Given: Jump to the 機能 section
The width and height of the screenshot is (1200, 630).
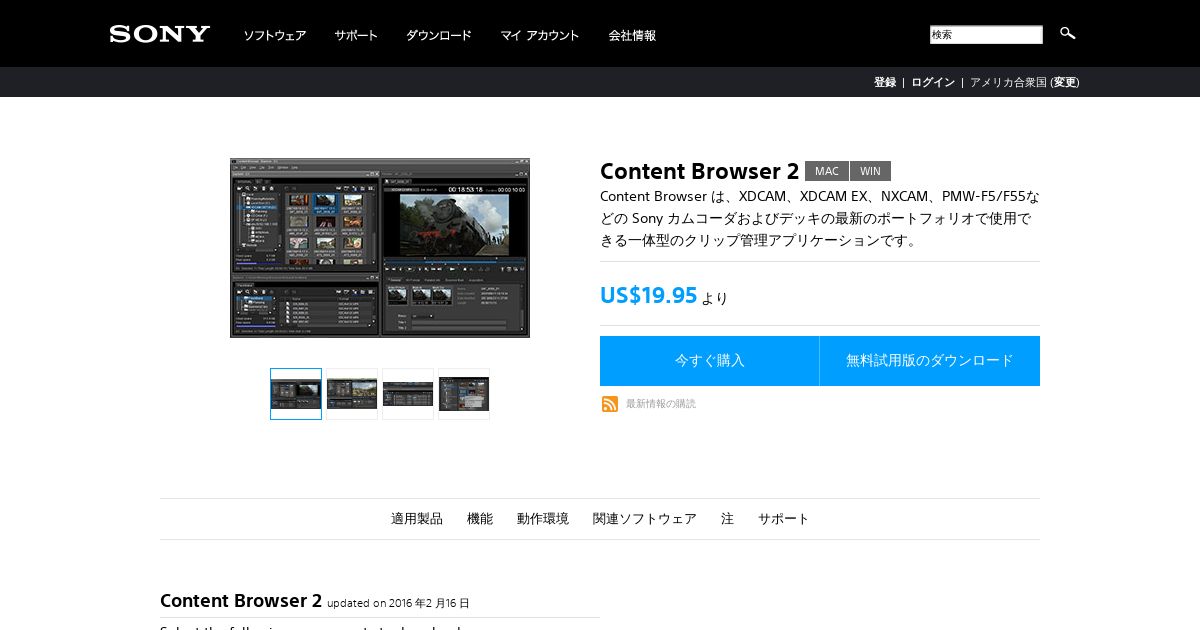Looking at the screenshot, I should 480,519.
